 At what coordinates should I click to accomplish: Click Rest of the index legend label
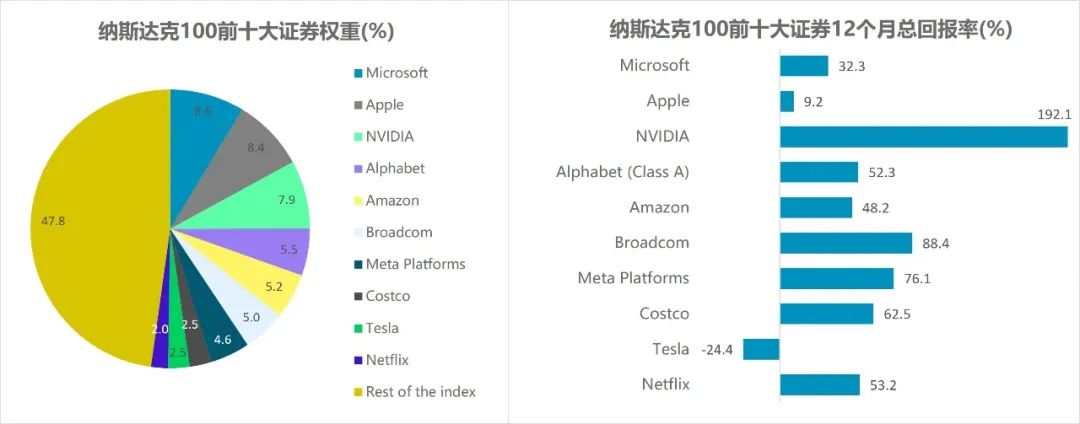point(420,392)
